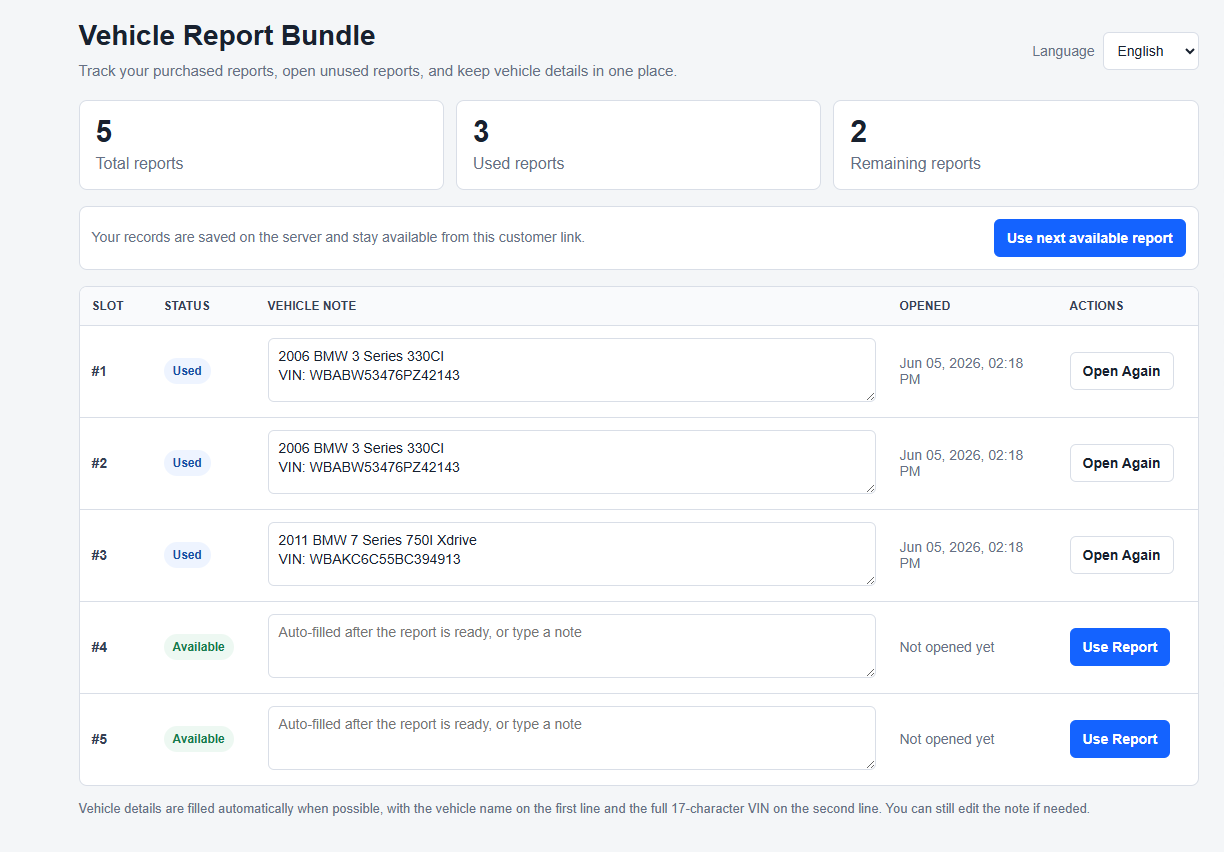Use Report for slot #5
The width and height of the screenshot is (1224, 852).
(x=1119, y=739)
